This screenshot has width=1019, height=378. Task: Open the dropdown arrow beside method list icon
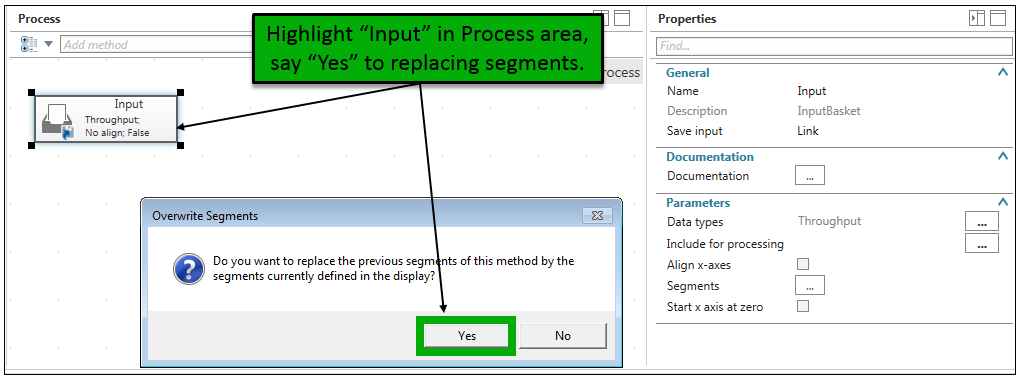point(48,45)
